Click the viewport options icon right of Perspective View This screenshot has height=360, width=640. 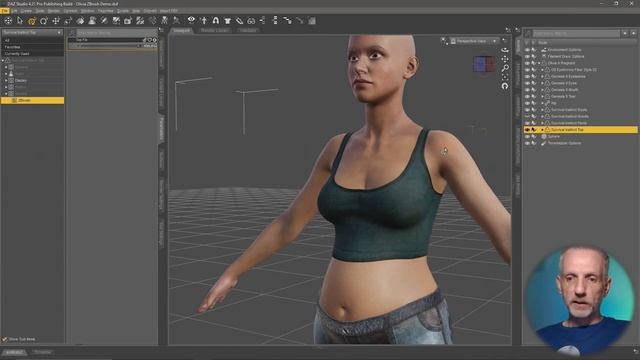point(504,40)
